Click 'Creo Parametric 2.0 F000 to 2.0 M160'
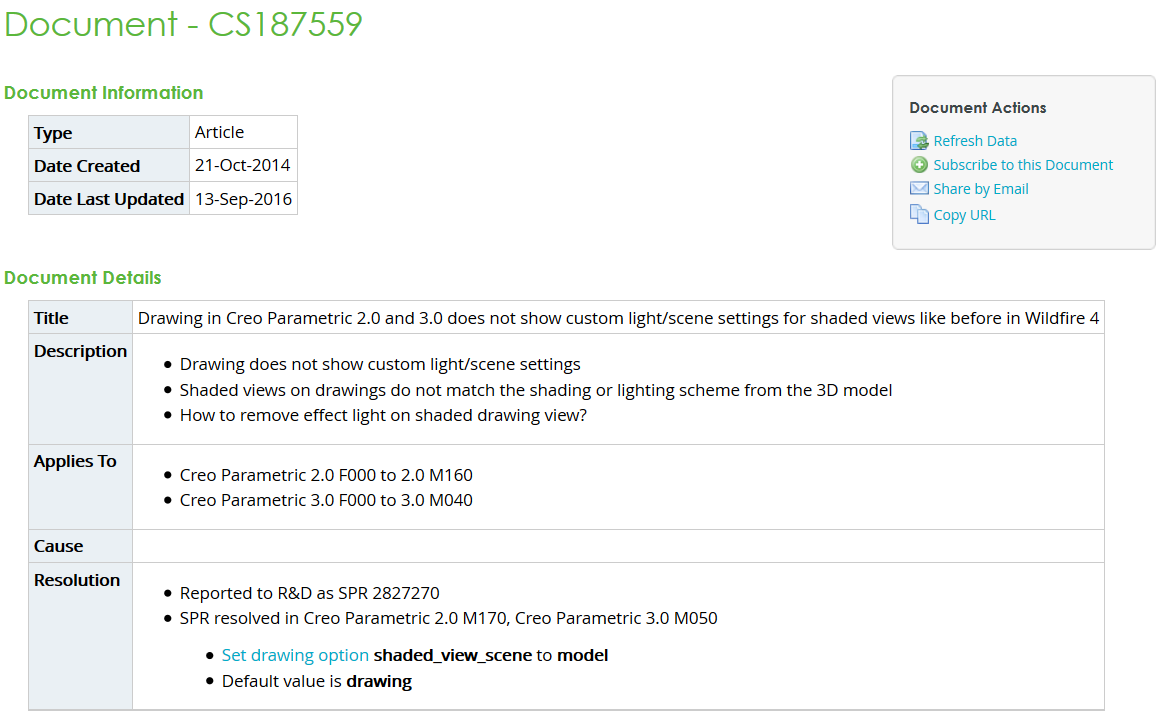1163x716 pixels. click(326, 475)
